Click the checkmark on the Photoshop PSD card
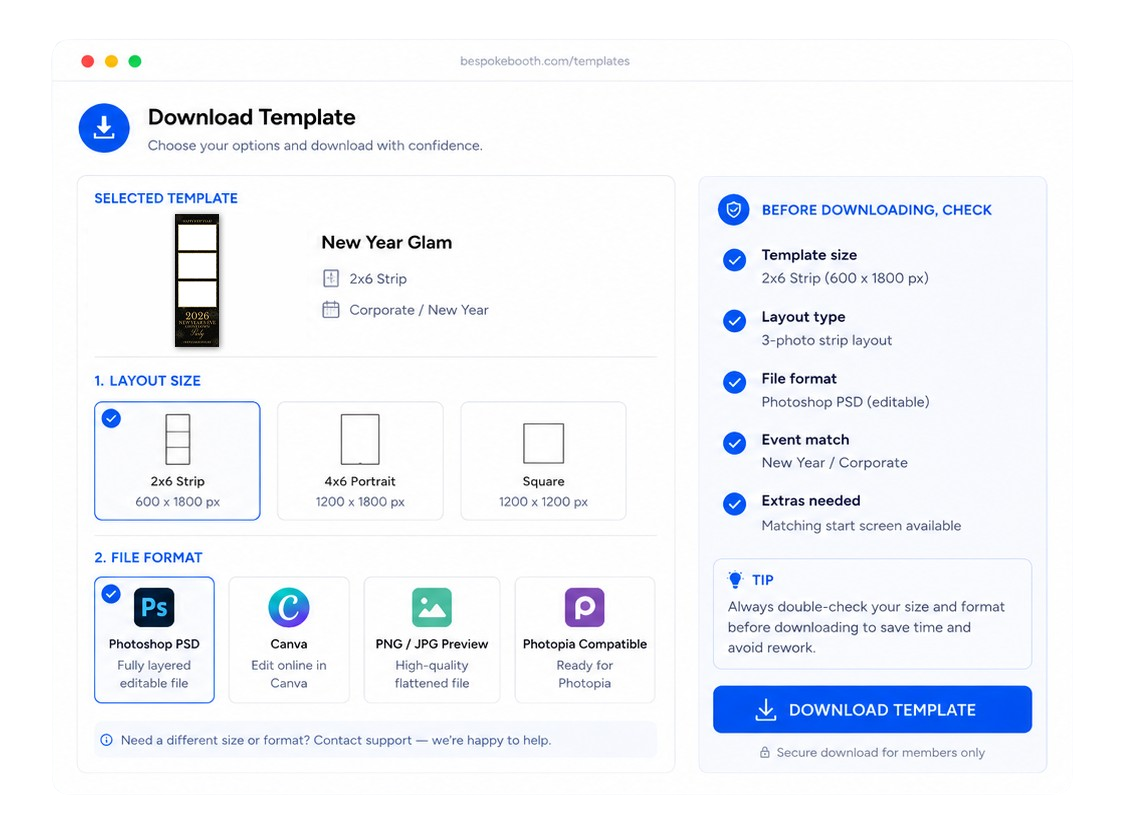The height and width of the screenshot is (828, 1139). point(111,594)
